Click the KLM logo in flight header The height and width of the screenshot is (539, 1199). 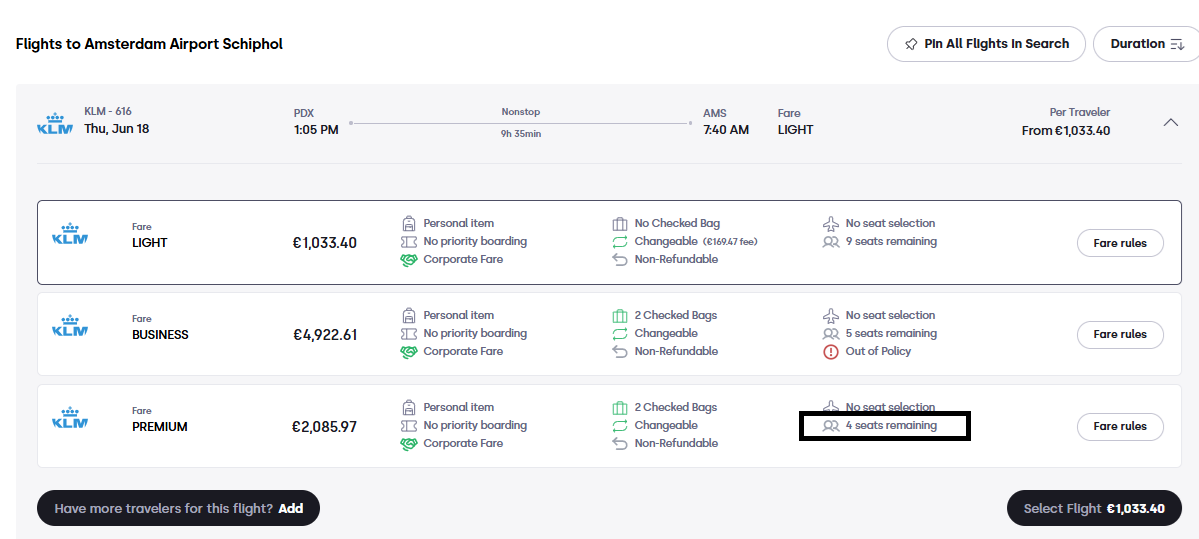pos(54,123)
